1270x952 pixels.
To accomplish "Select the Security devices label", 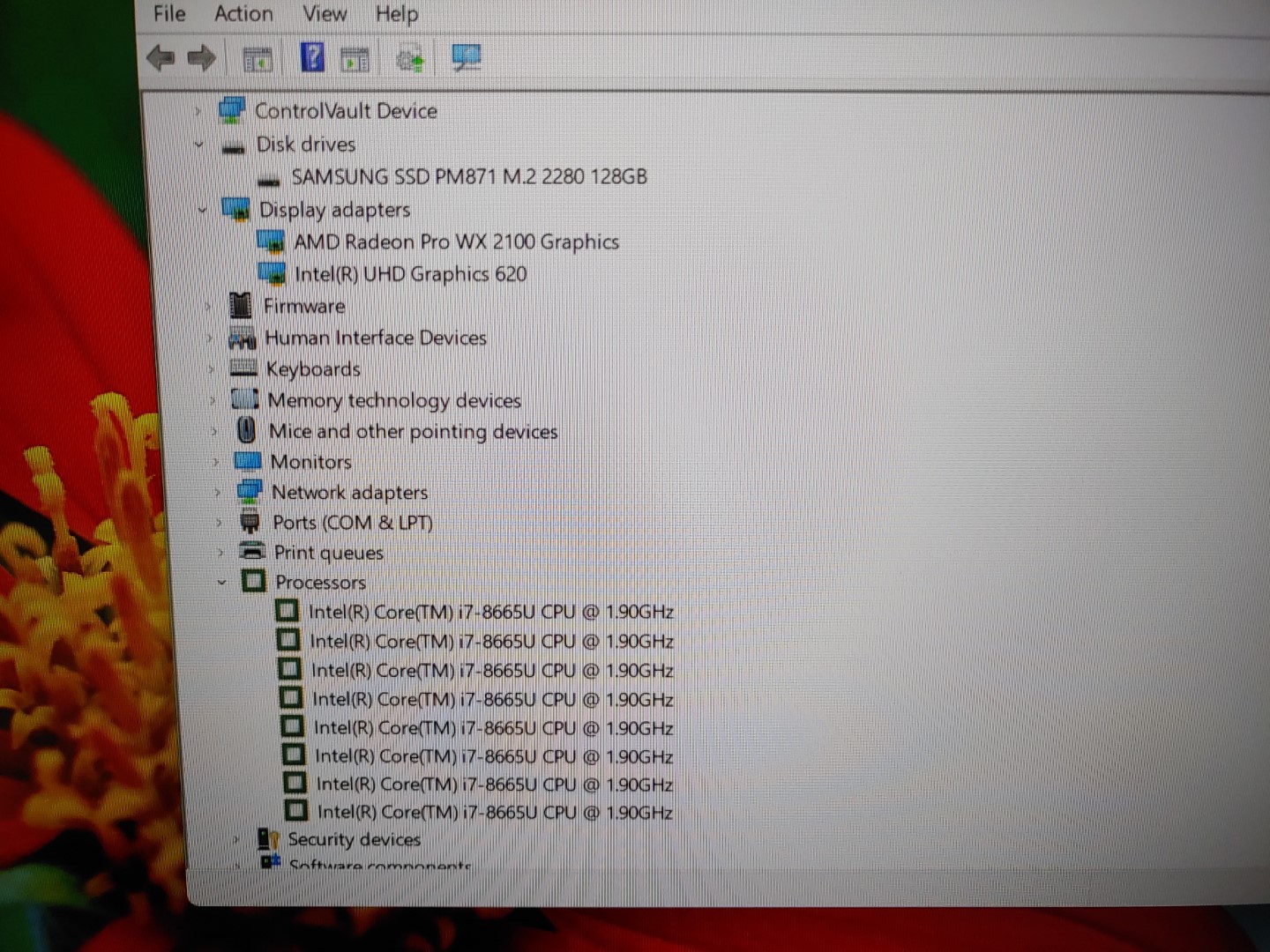I will point(354,839).
